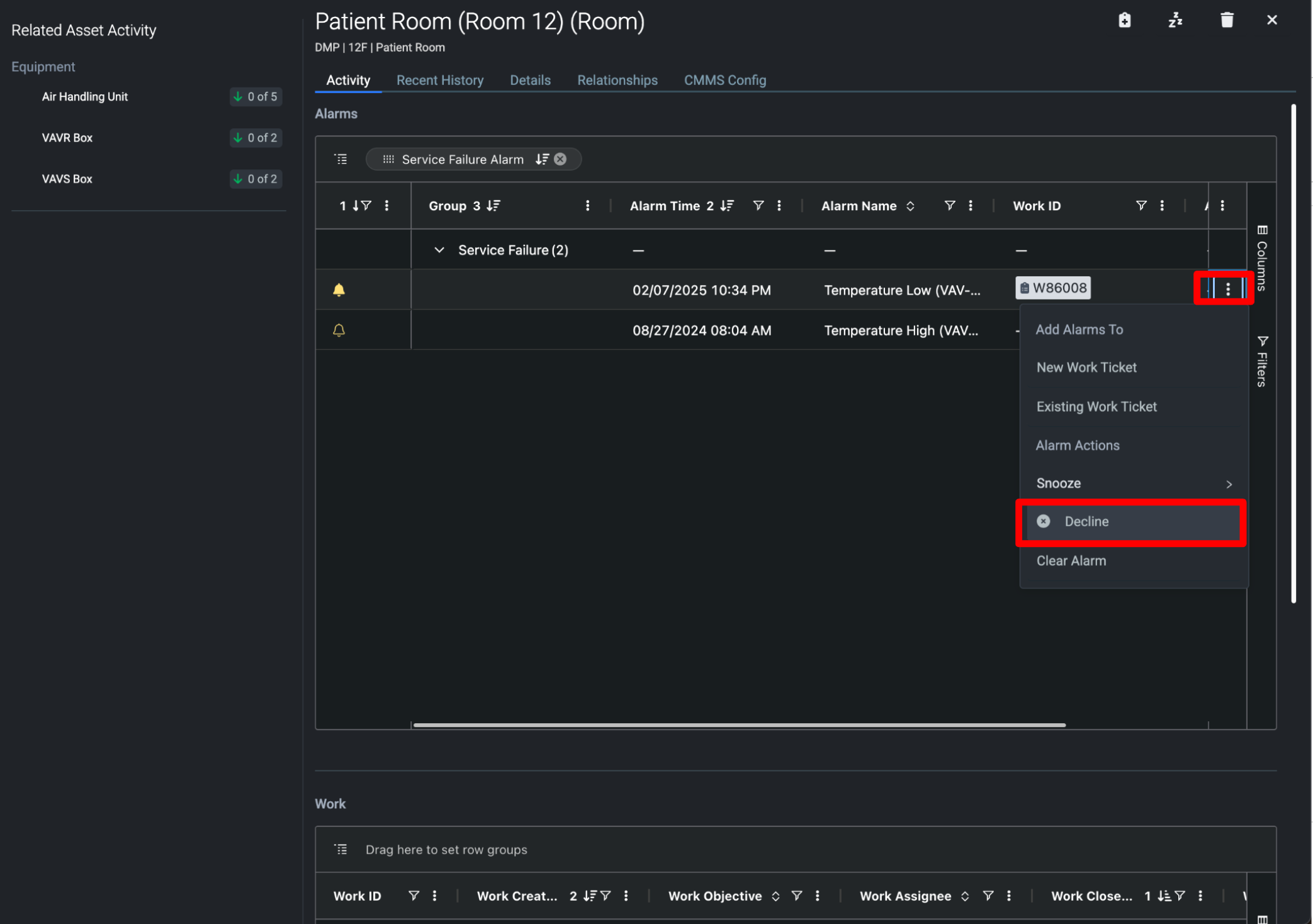This screenshot has width=1313, height=924.
Task: Click the outlined bell on second alarm
Action: (339, 330)
